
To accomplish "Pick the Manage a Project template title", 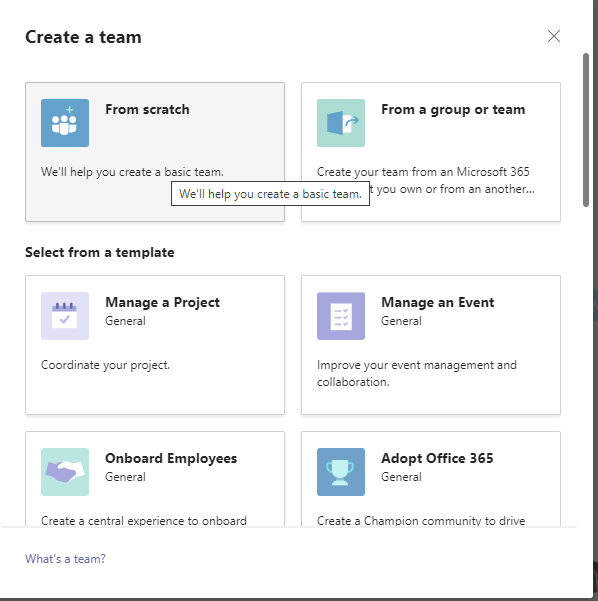I will [x=163, y=302].
